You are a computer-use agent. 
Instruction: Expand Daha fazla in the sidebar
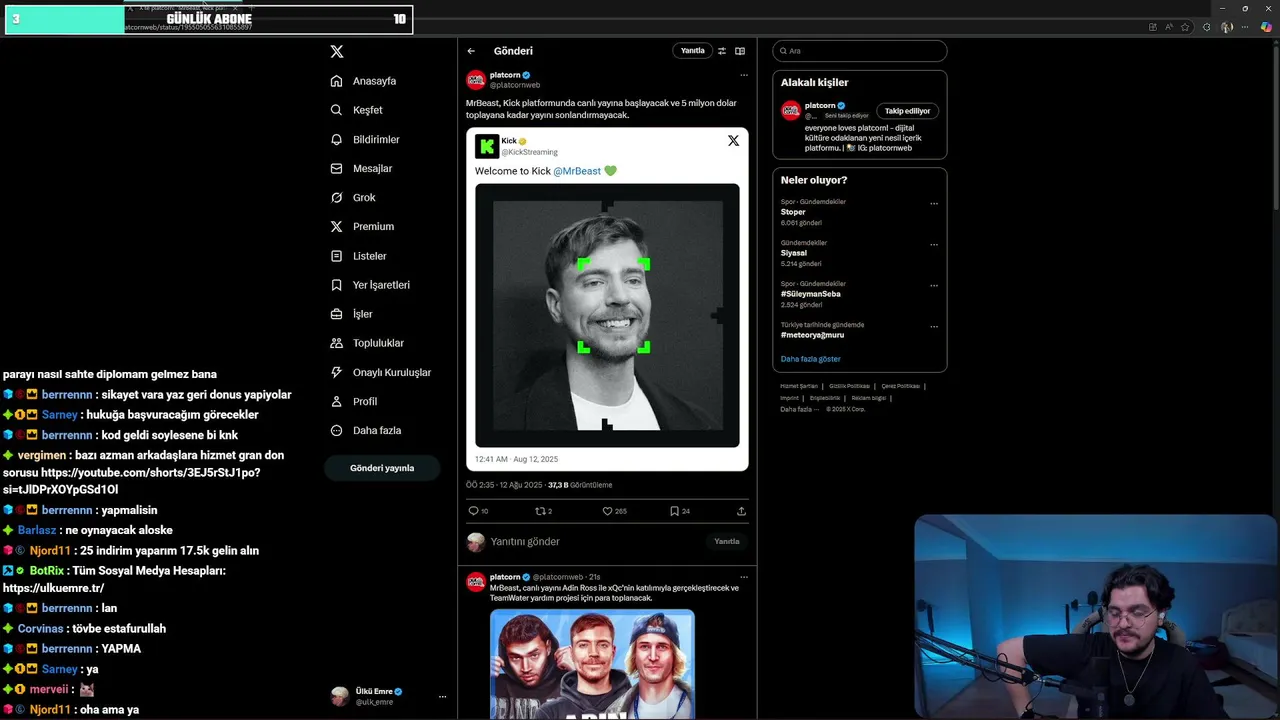366,430
